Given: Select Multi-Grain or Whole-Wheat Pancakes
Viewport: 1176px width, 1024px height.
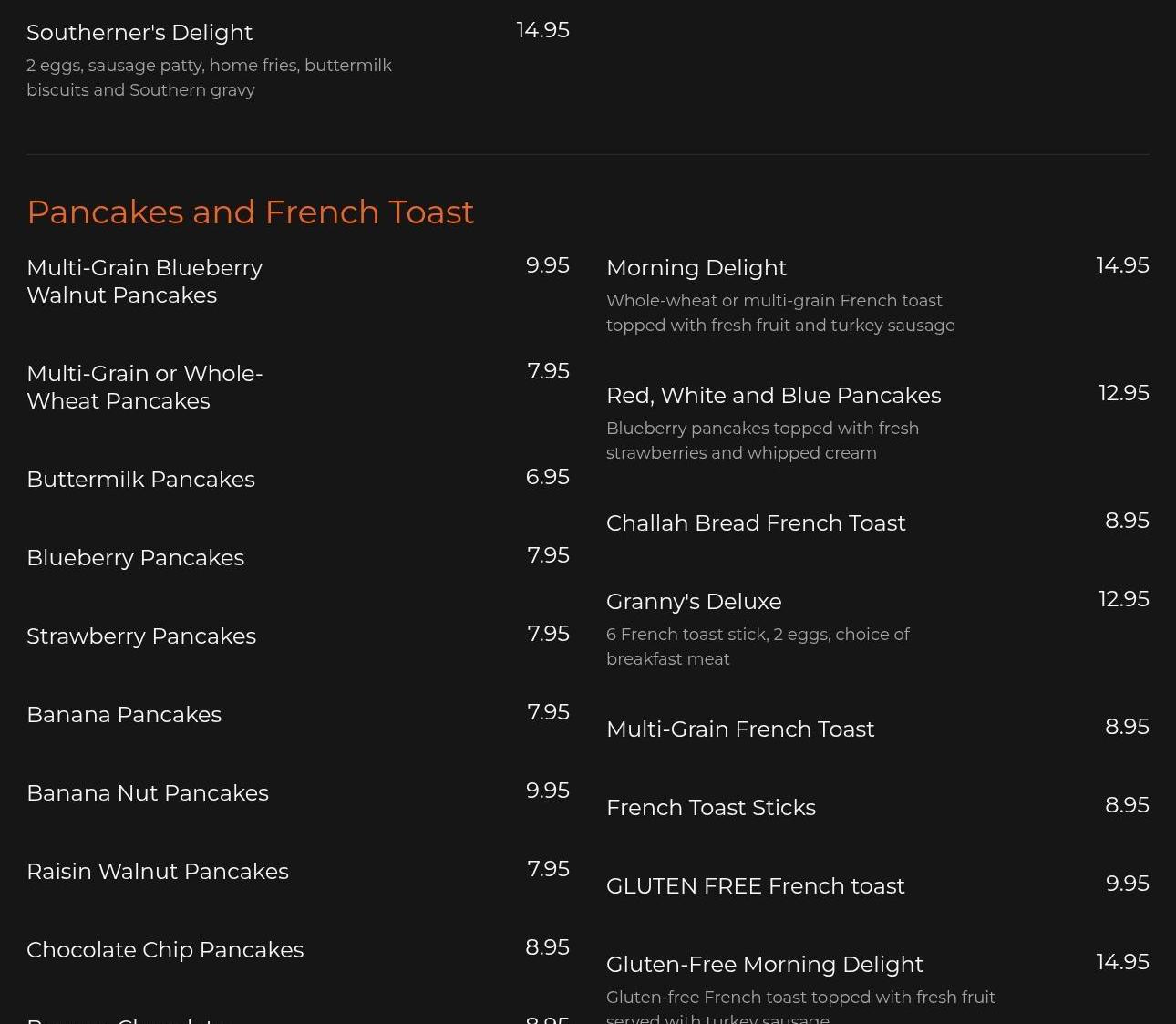Looking at the screenshot, I should pyautogui.click(x=144, y=387).
